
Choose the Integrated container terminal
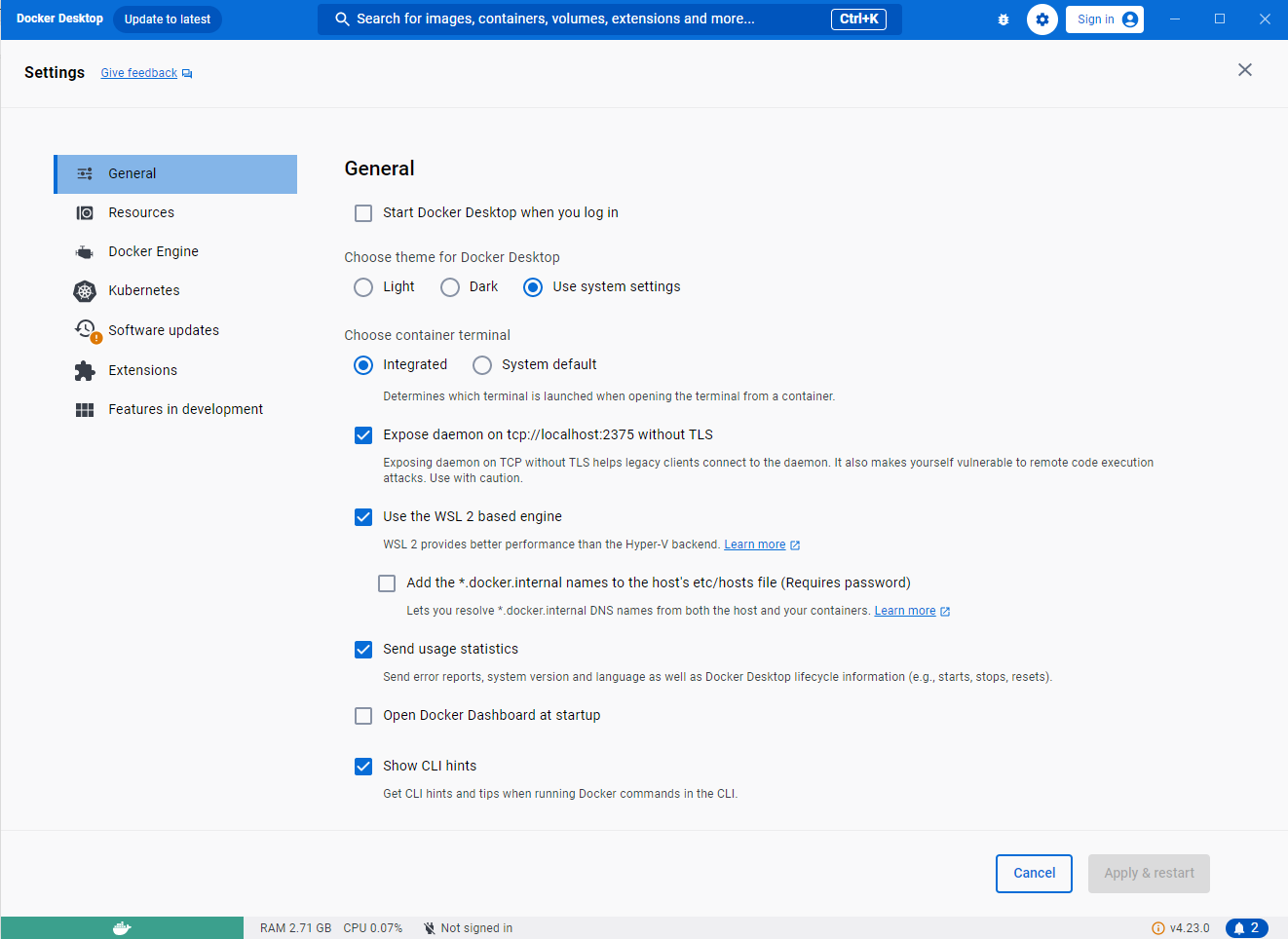[363, 365]
